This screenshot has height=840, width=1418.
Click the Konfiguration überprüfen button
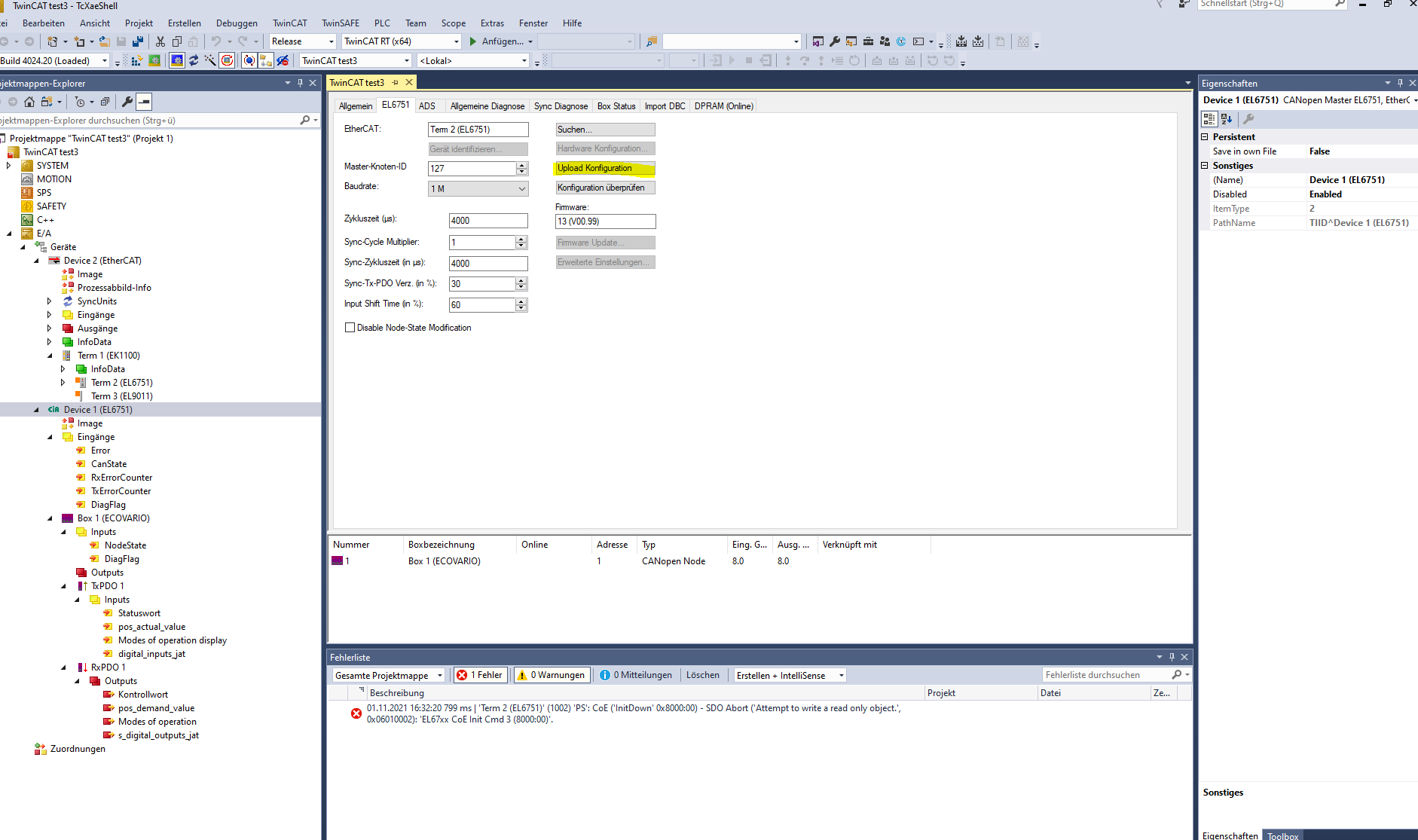click(x=605, y=188)
